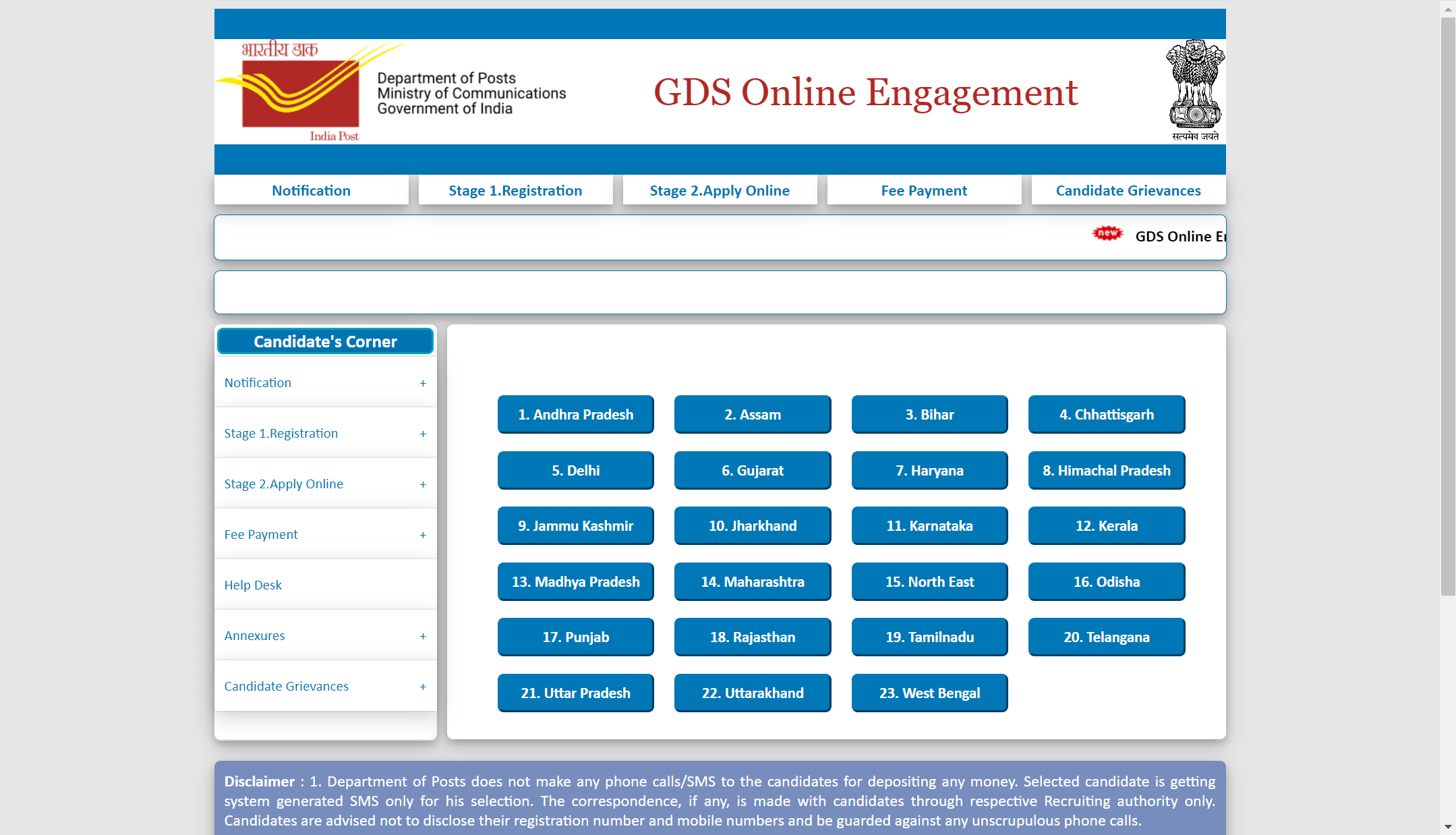Image resolution: width=1456 pixels, height=835 pixels.
Task: Click the India Post logo
Action: tap(310, 91)
